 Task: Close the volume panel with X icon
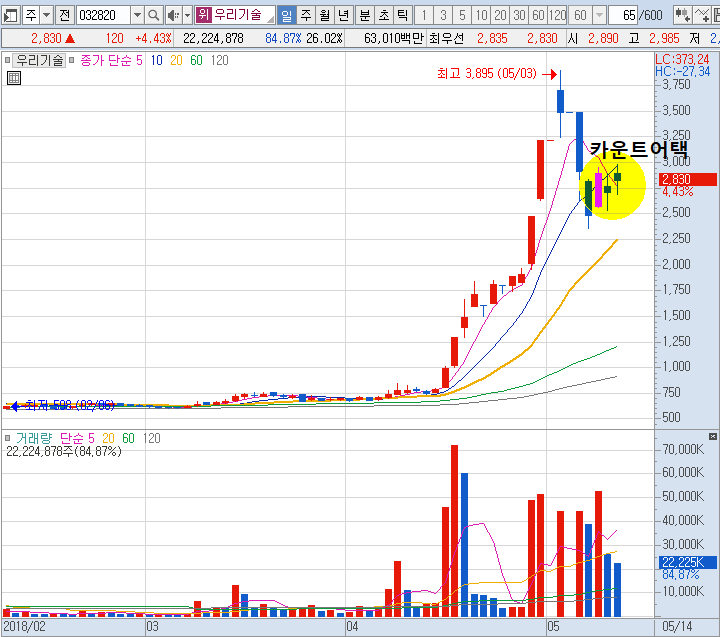point(712,438)
